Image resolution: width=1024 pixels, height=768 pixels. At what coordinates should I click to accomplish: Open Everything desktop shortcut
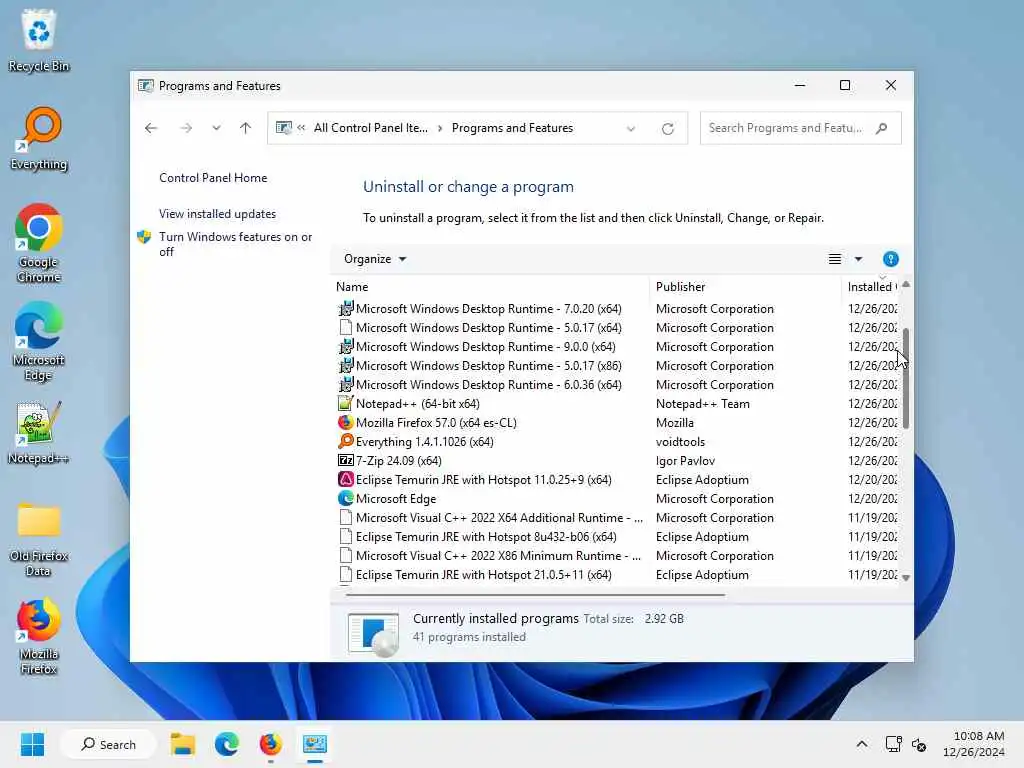pos(39,138)
